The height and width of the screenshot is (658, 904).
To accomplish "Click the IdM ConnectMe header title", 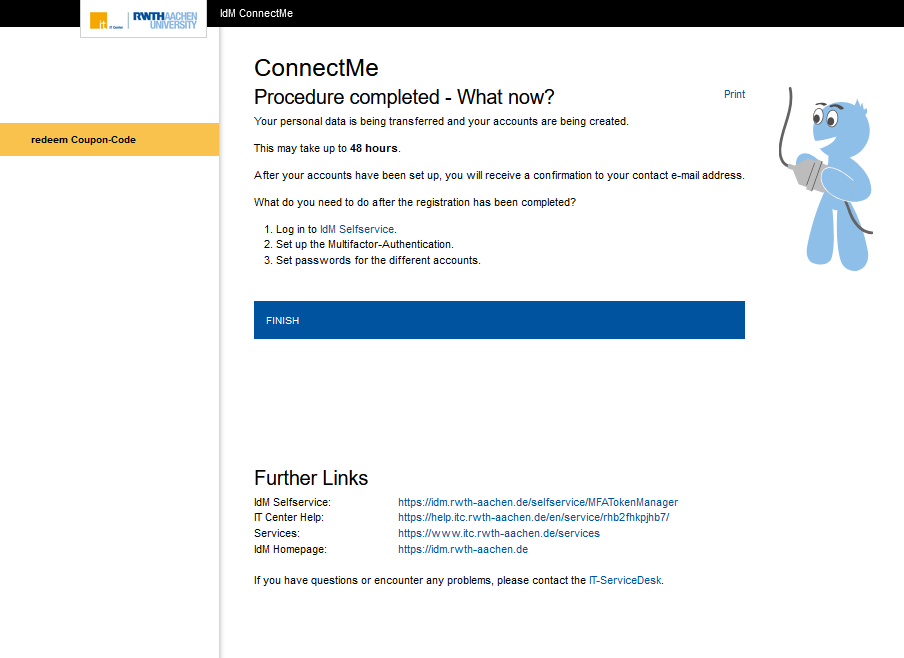I will pyautogui.click(x=256, y=13).
